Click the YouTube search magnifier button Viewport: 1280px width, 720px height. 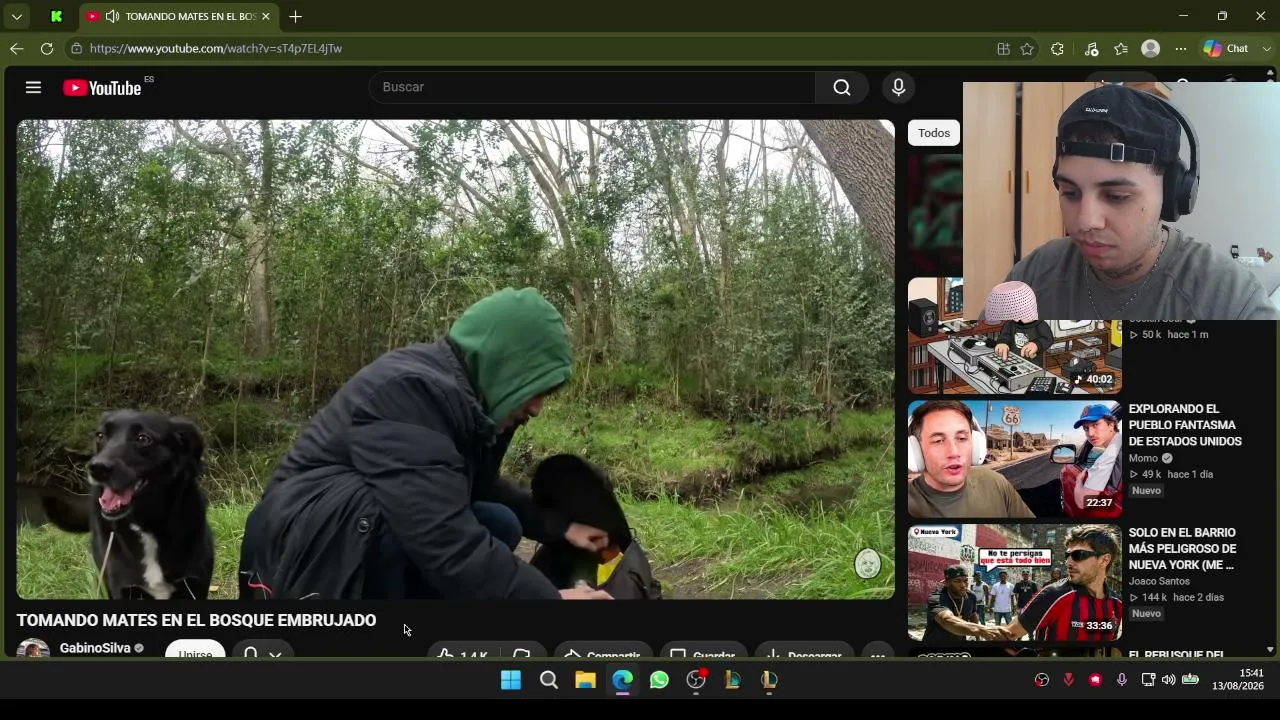[x=842, y=88]
